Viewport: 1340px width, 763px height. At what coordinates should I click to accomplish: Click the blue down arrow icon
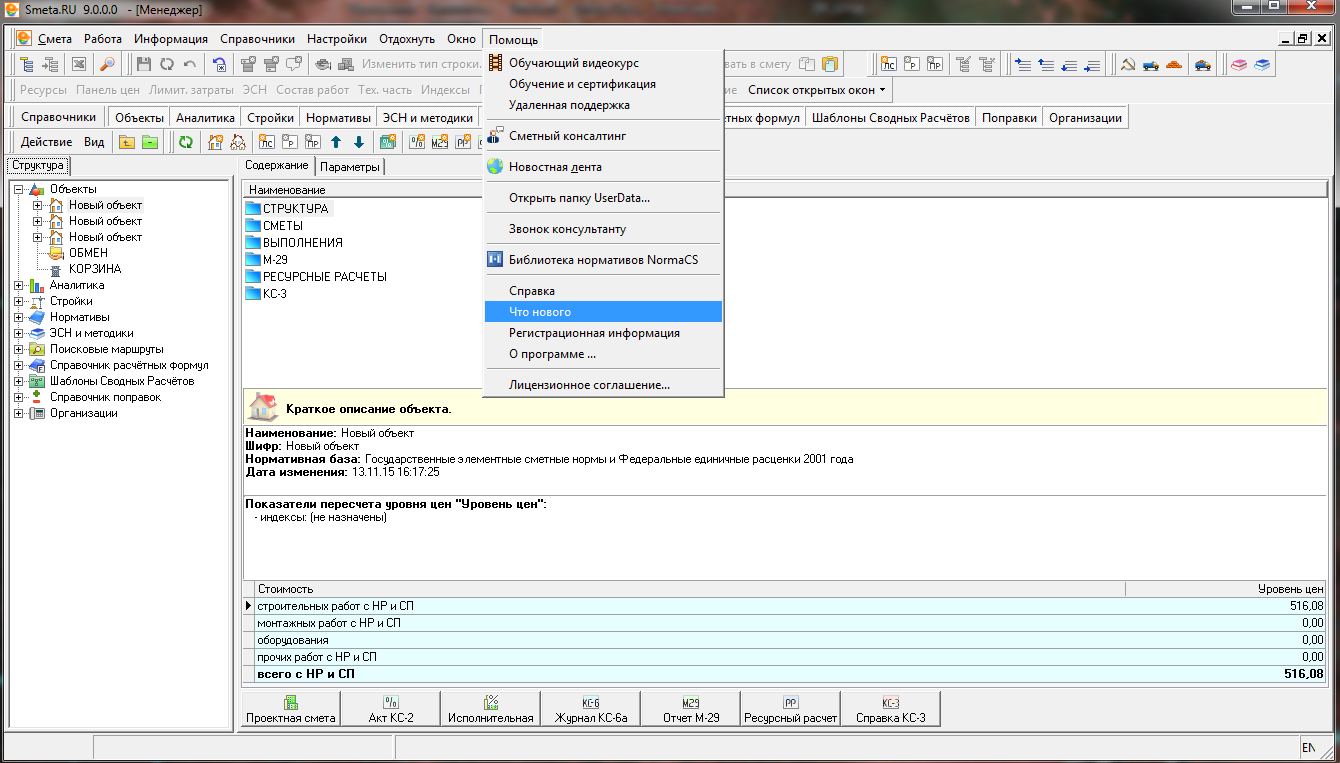(x=359, y=142)
